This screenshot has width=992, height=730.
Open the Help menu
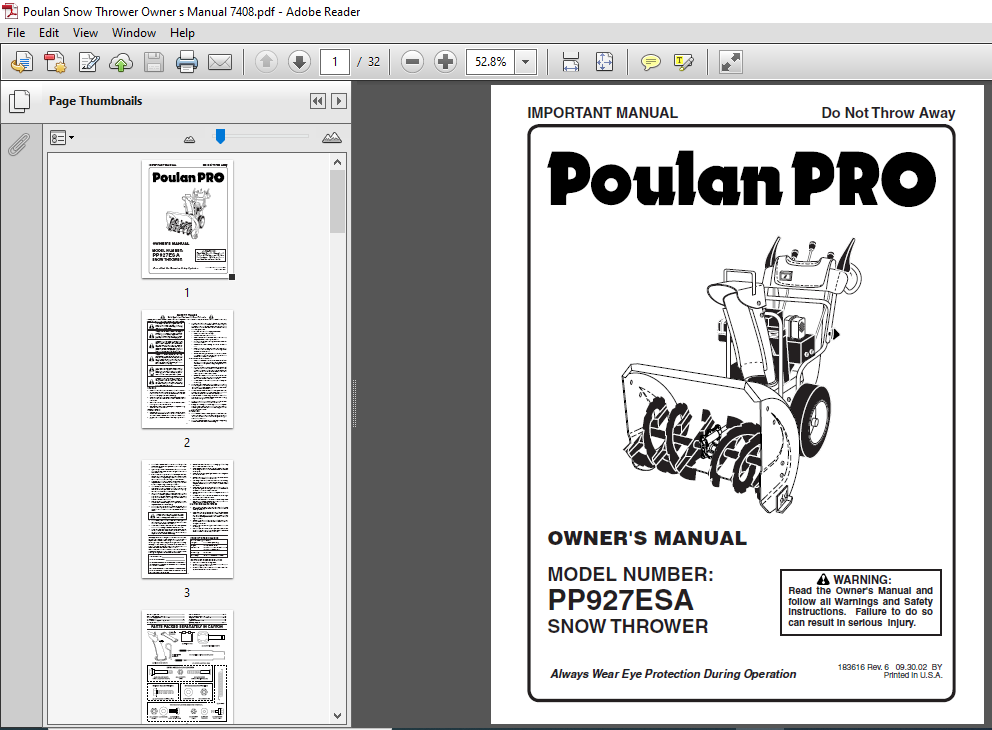click(x=182, y=33)
